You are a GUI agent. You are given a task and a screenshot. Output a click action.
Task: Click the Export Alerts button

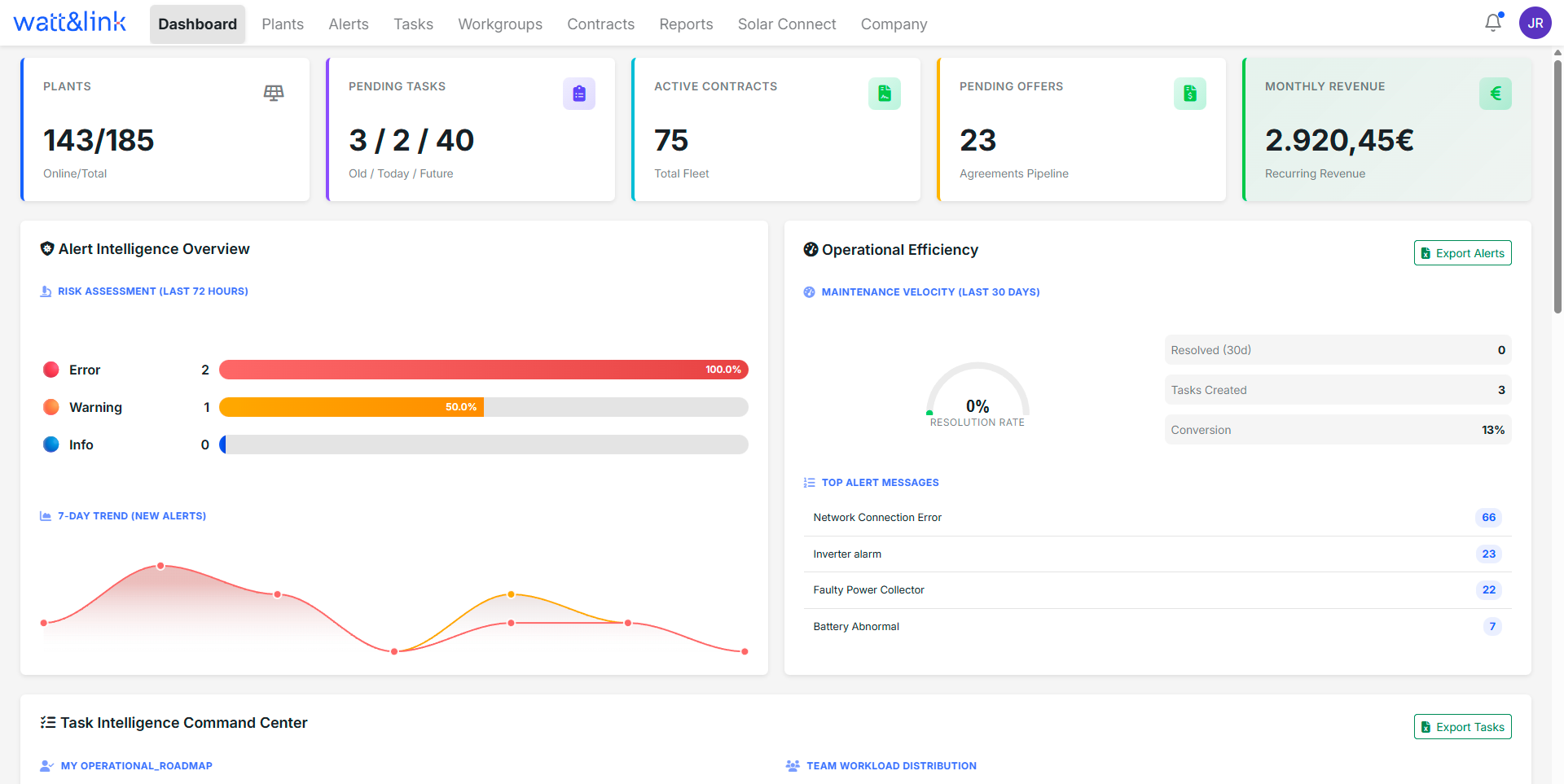coord(1462,252)
